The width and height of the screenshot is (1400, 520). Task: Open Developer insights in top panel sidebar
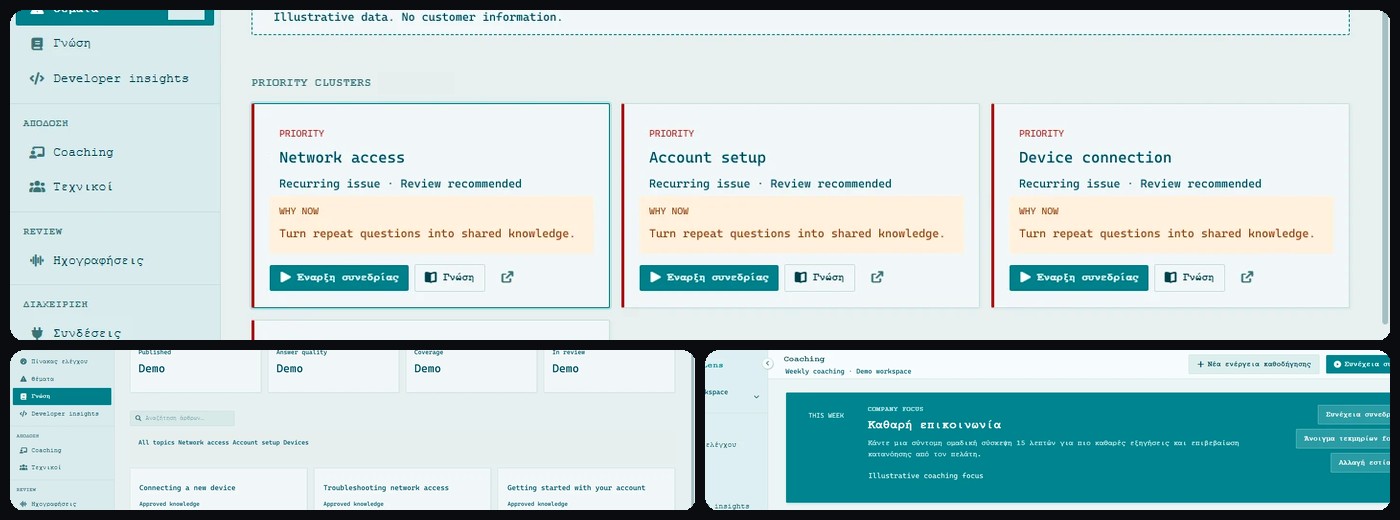click(x=116, y=79)
